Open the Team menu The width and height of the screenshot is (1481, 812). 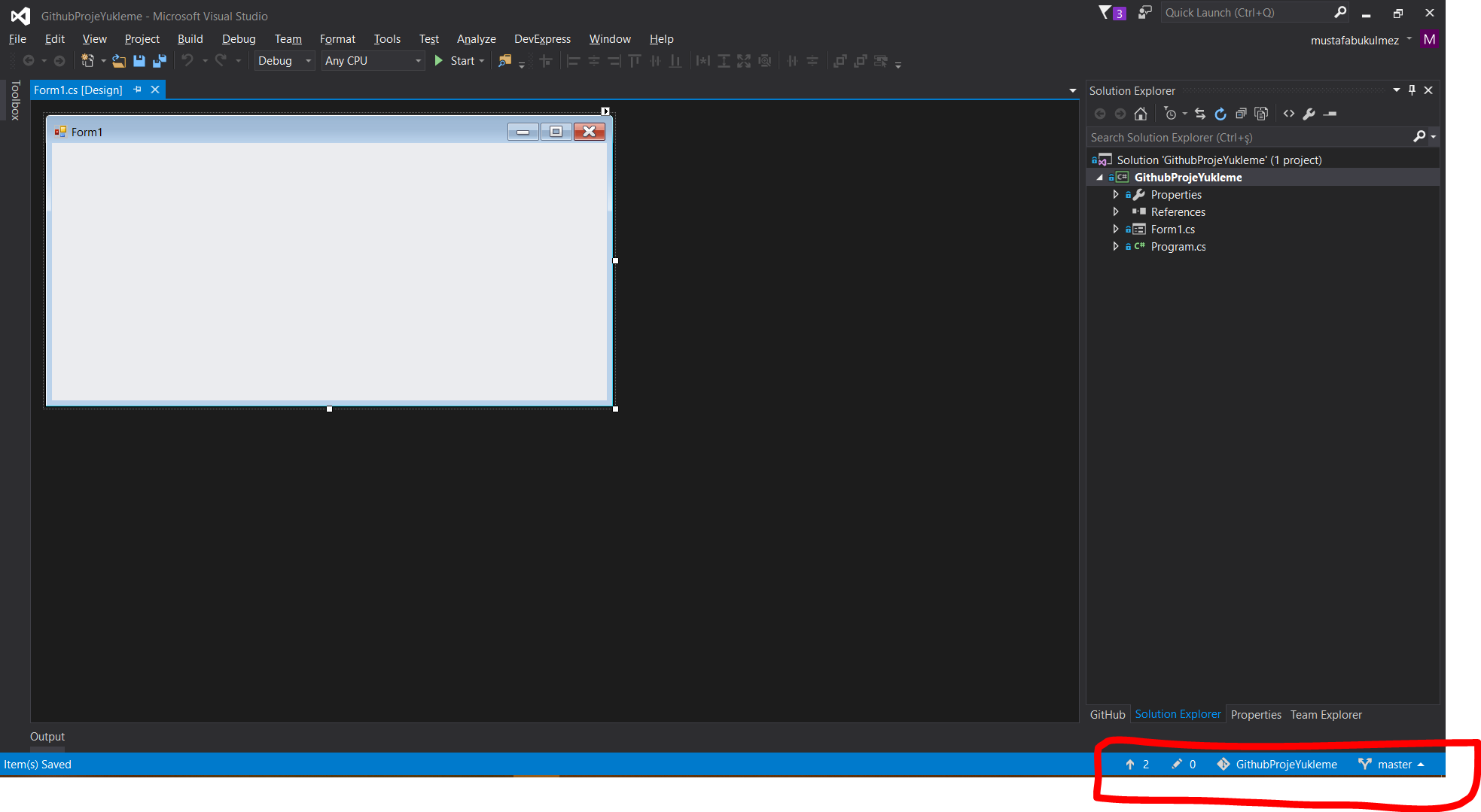[288, 38]
